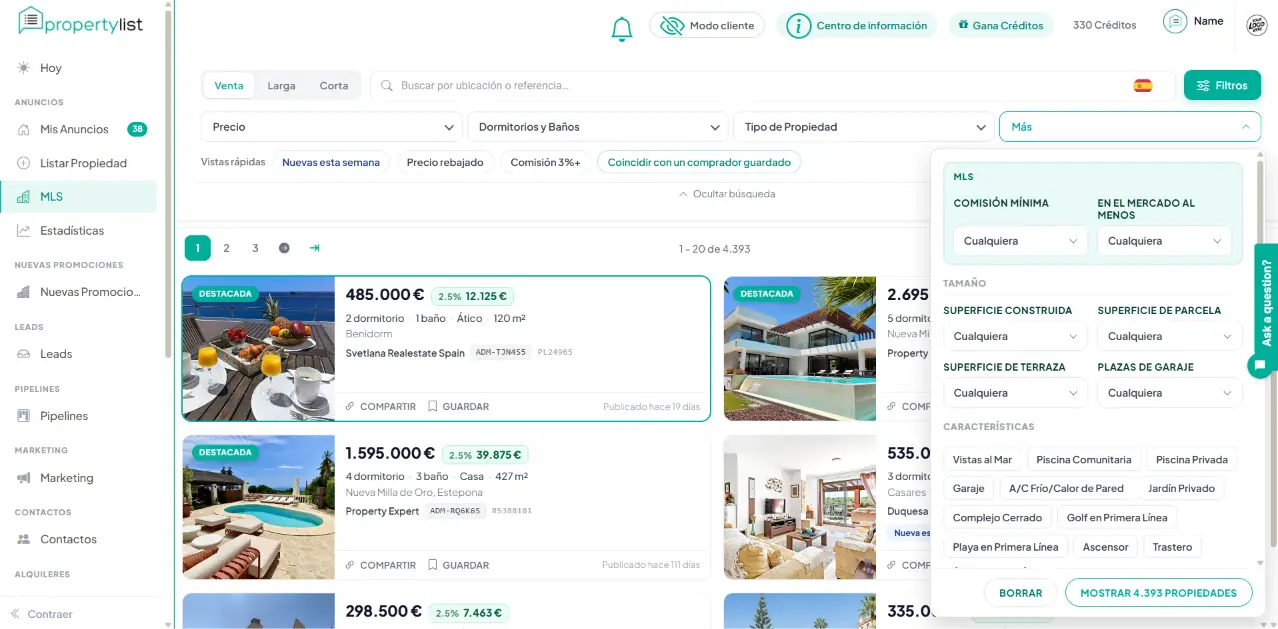Open the Name user profile menu
1278x629 pixels.
(x=1193, y=21)
